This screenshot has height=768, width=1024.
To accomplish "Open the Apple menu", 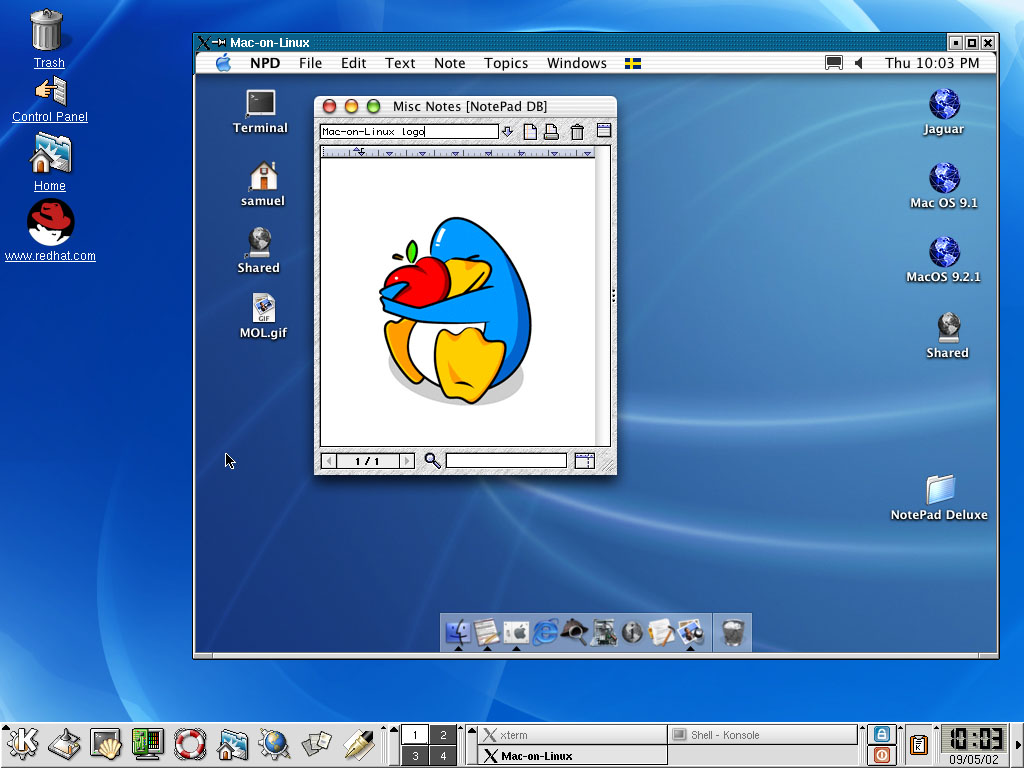I will click(x=223, y=63).
